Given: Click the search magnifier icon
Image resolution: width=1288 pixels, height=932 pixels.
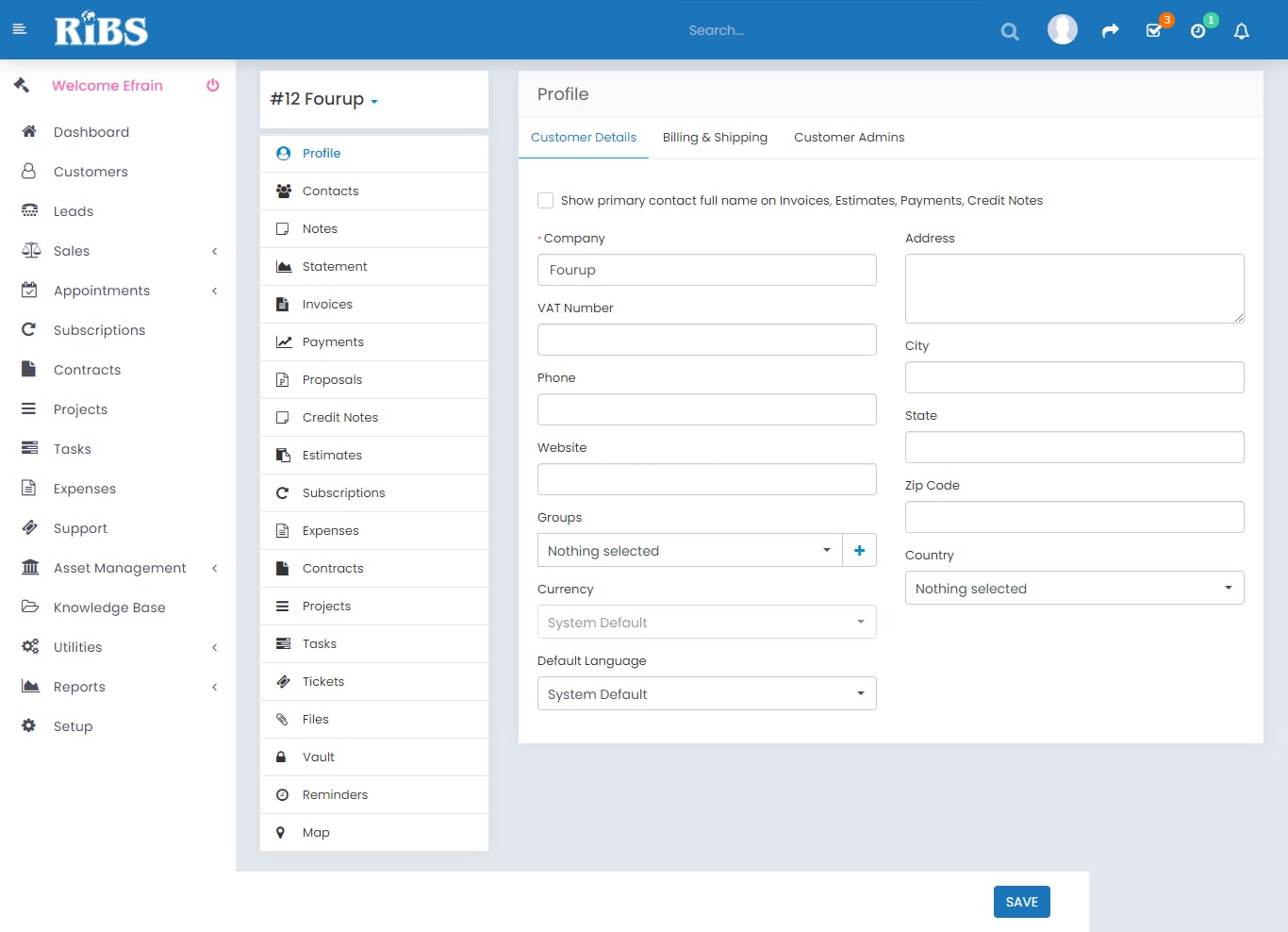Looking at the screenshot, I should point(1009,31).
